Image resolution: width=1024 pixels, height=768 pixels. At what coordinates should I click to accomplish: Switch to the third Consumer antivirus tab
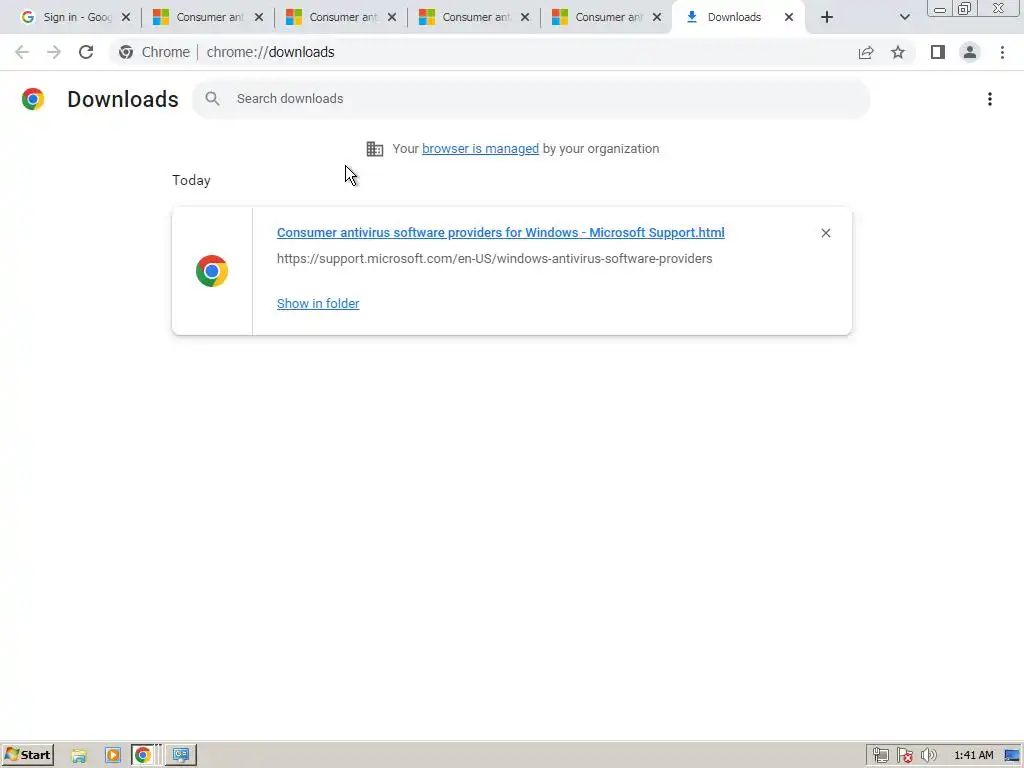click(x=472, y=17)
